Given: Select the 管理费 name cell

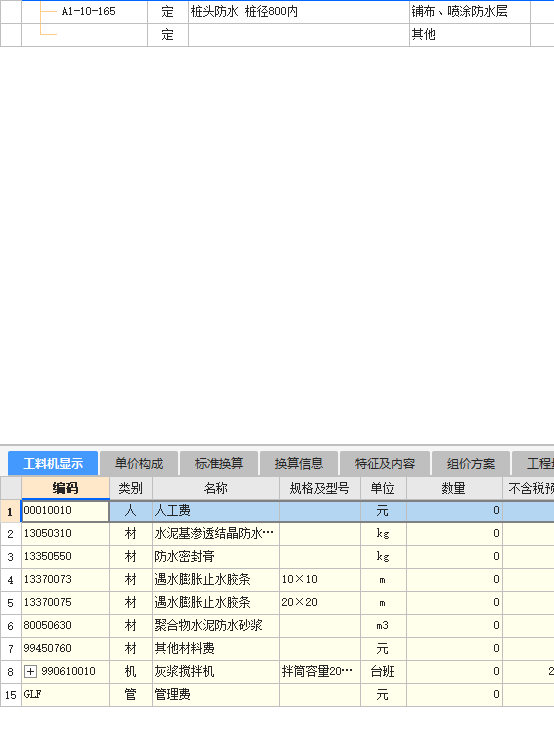Looking at the screenshot, I should point(216,695).
